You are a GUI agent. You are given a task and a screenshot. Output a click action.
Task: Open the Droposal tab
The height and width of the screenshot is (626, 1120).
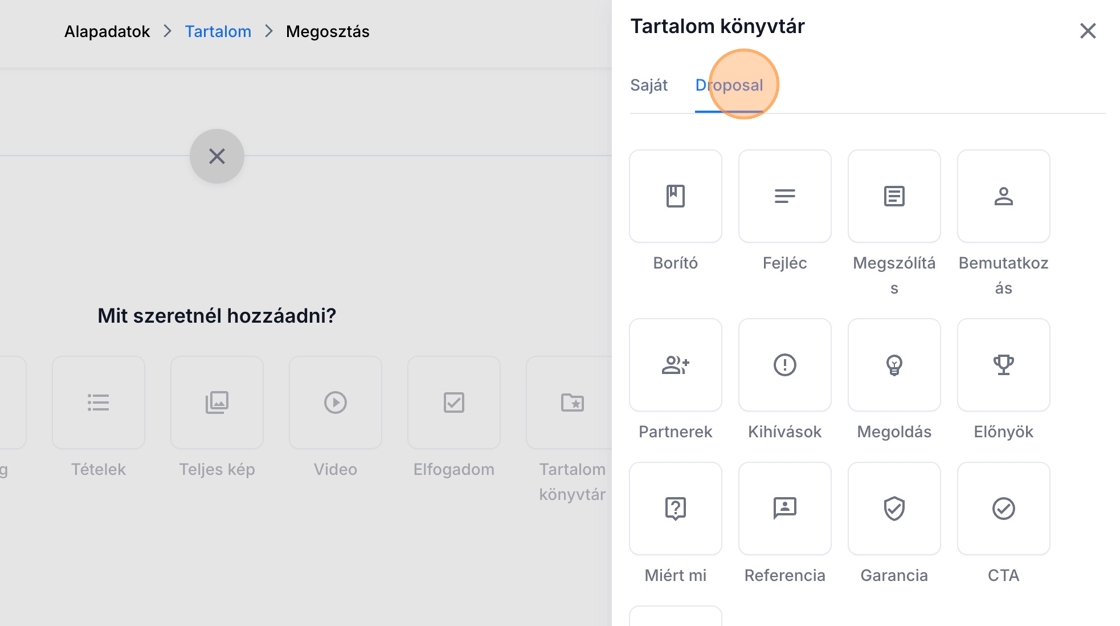click(x=729, y=85)
